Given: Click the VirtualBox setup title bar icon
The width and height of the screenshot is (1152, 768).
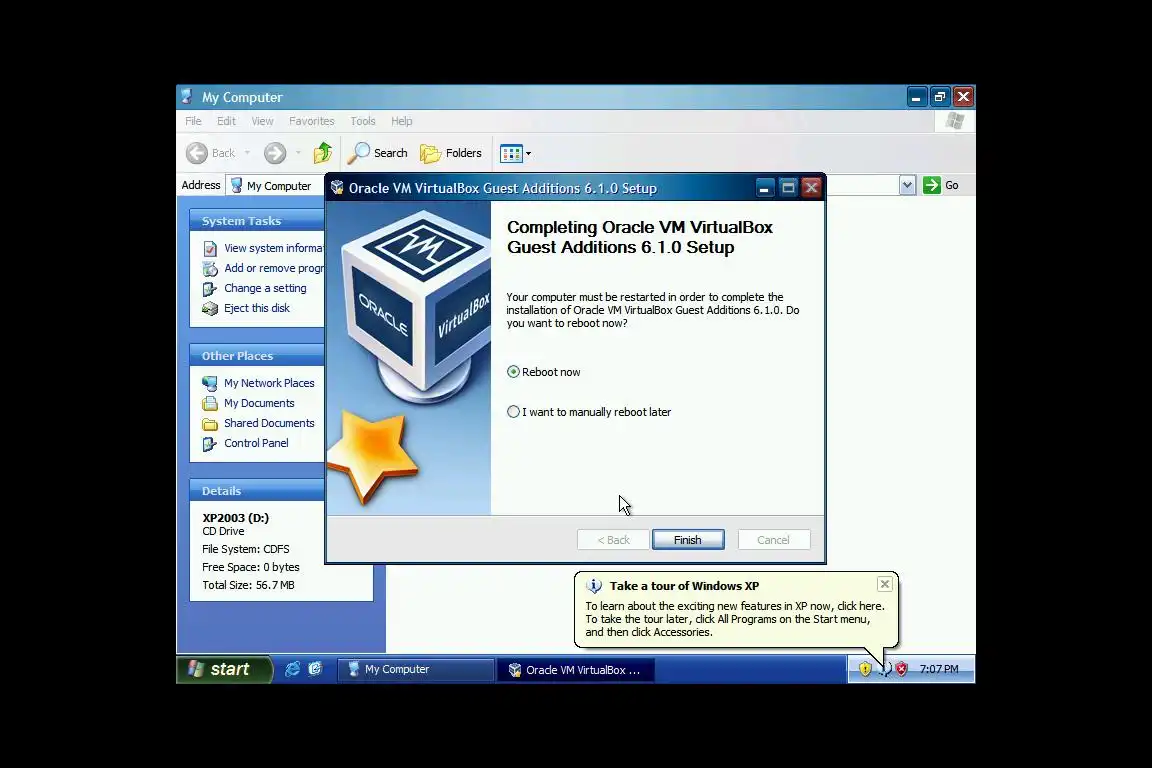Looking at the screenshot, I should [337, 187].
